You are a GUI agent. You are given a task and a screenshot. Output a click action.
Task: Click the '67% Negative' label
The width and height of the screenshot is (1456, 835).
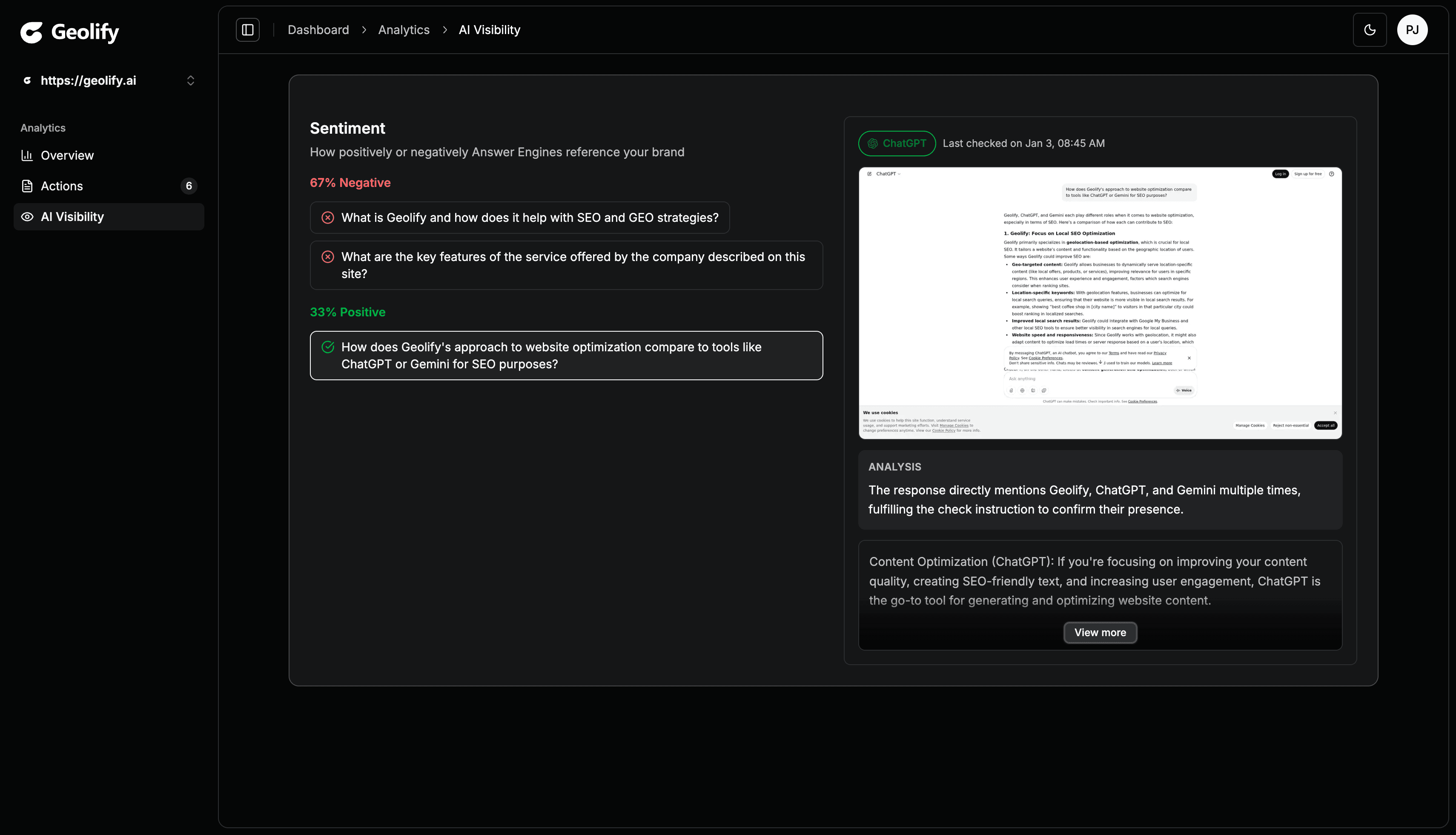point(350,183)
